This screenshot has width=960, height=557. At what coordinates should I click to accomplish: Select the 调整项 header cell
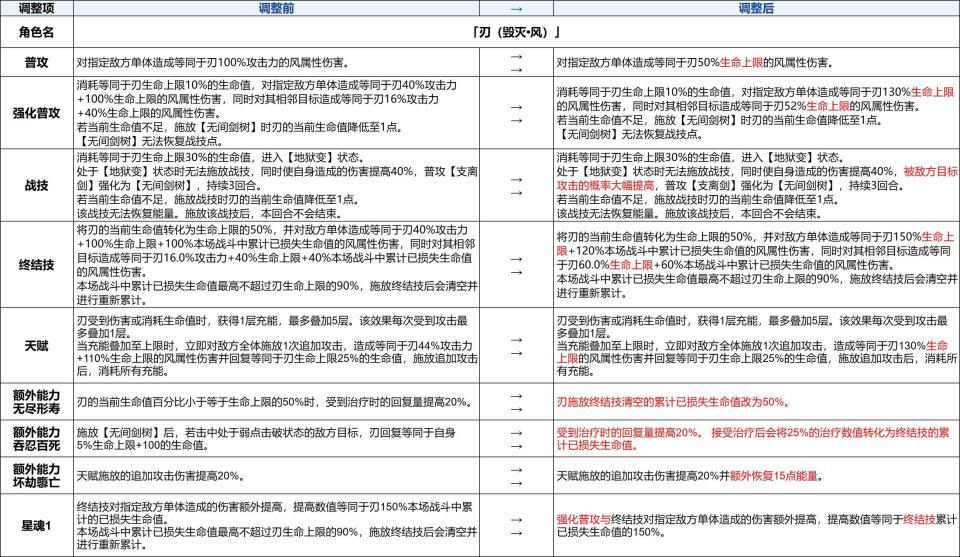(x=36, y=8)
